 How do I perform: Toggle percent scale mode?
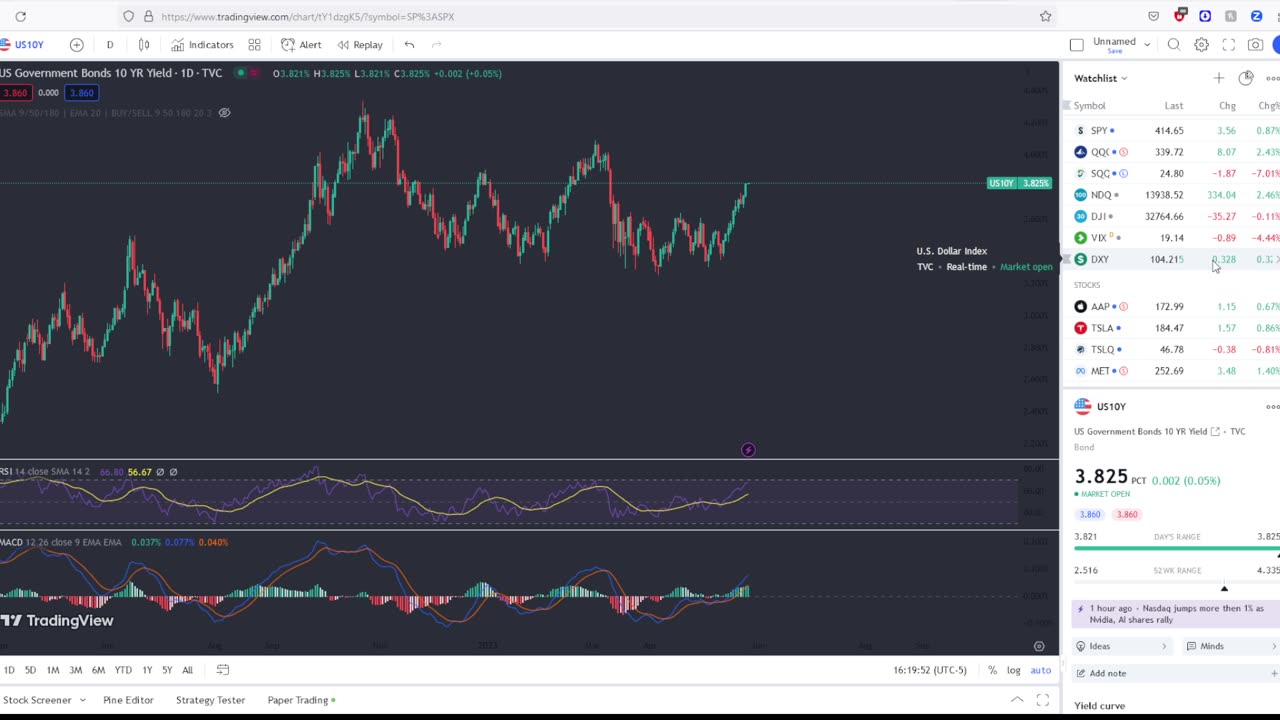click(x=992, y=670)
